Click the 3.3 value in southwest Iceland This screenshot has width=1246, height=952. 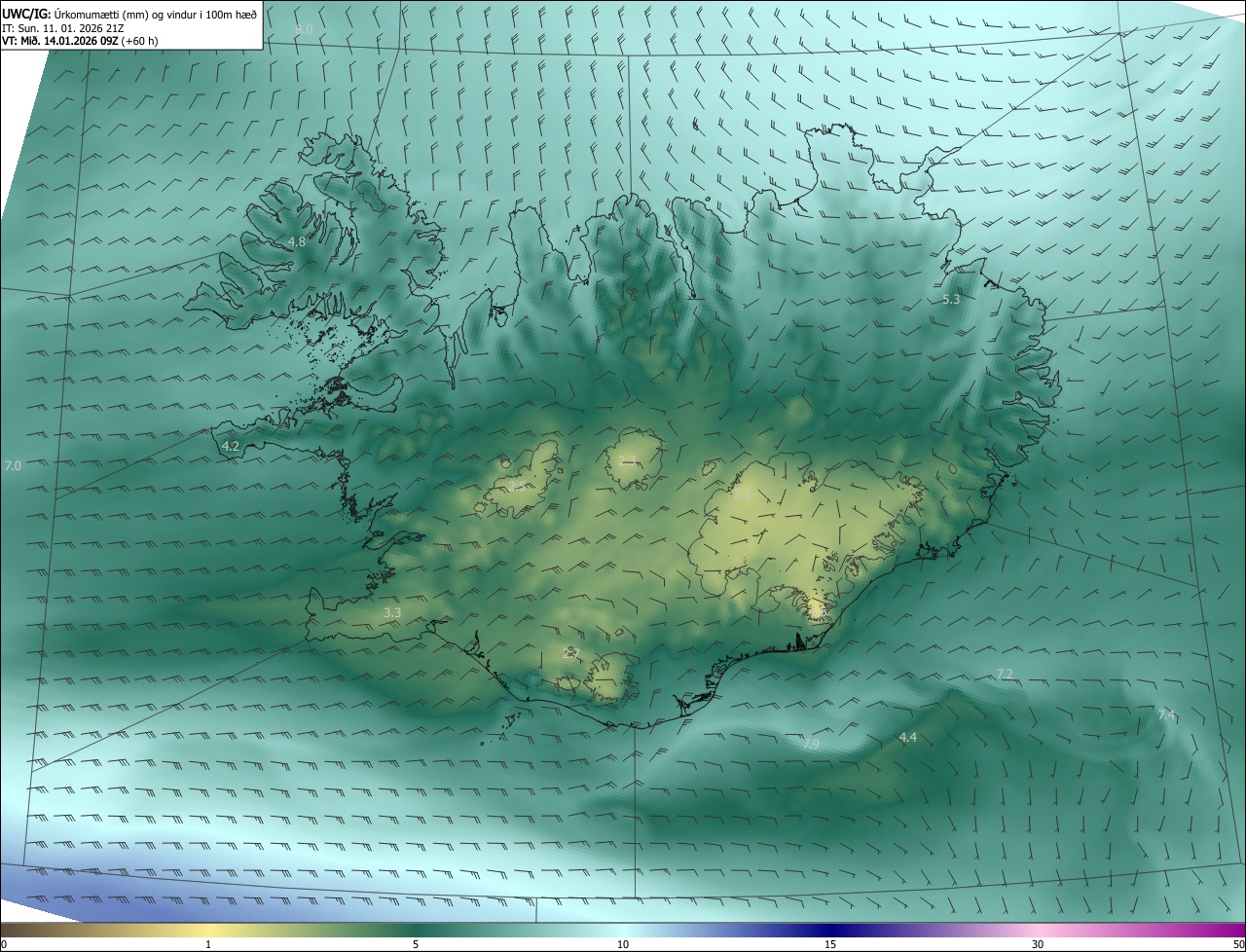(x=392, y=613)
